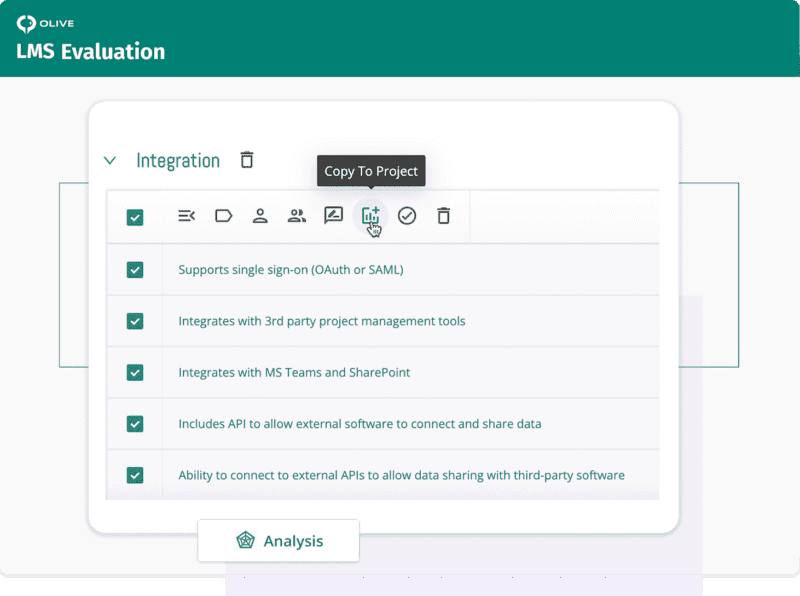800x596 pixels.
Task: Open the comment/feedback icon on the toolbar
Action: point(333,215)
